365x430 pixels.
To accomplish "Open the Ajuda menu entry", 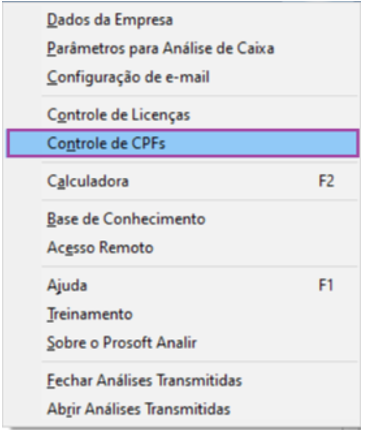I will tap(183, 285).
